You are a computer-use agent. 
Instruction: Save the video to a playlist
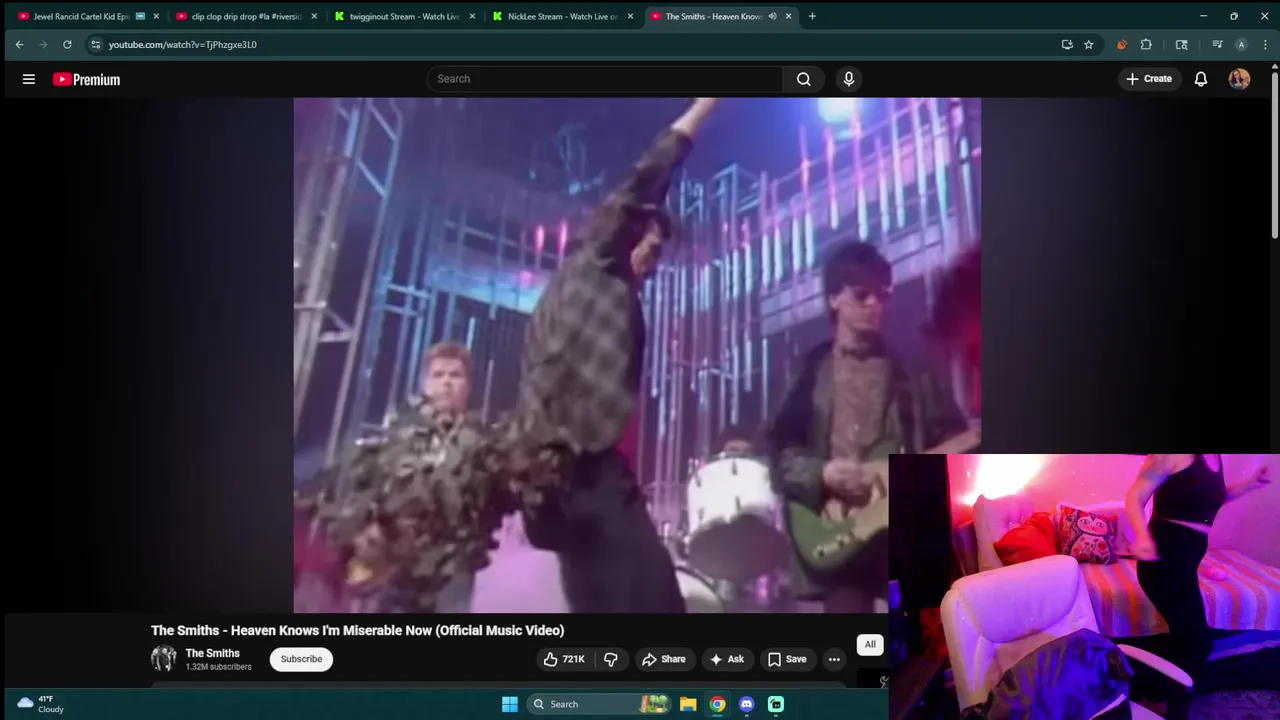click(x=787, y=659)
